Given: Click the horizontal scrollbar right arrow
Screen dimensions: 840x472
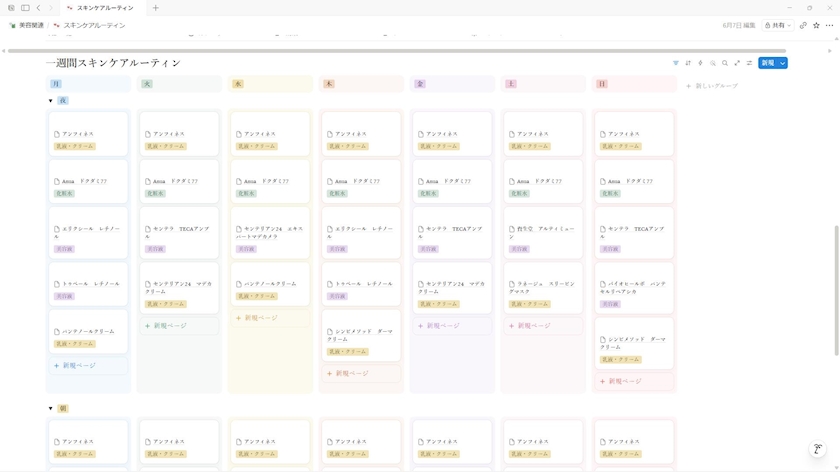Looking at the screenshot, I should click(x=830, y=51).
